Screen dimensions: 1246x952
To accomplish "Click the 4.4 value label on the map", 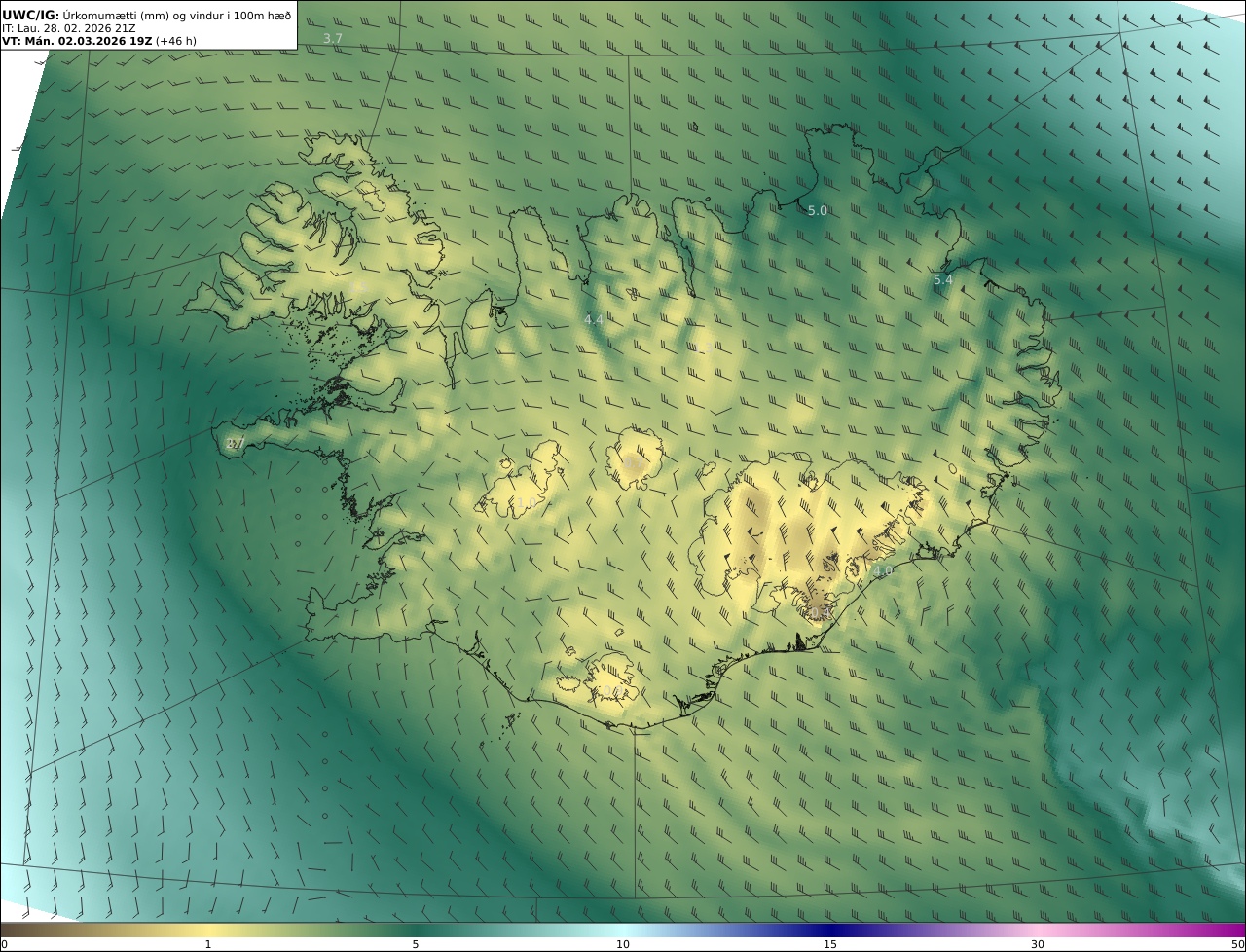I will (594, 319).
